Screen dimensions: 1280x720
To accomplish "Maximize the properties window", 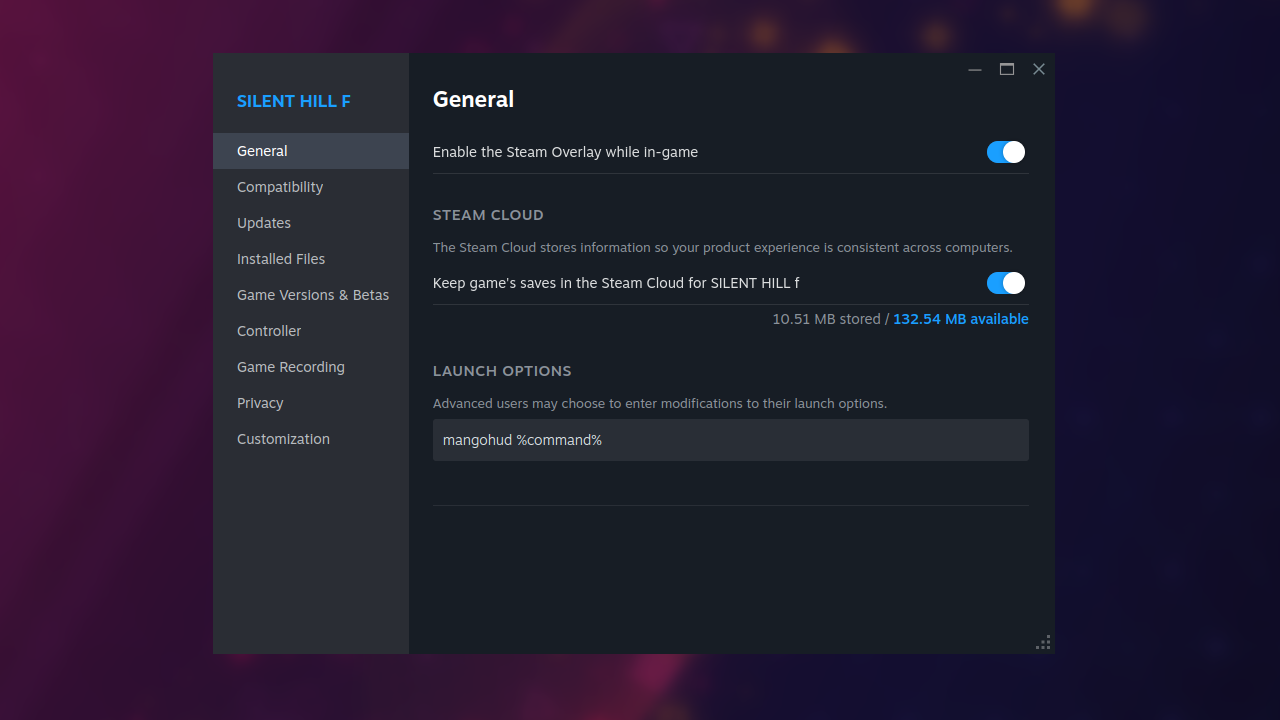I will (x=1006, y=69).
